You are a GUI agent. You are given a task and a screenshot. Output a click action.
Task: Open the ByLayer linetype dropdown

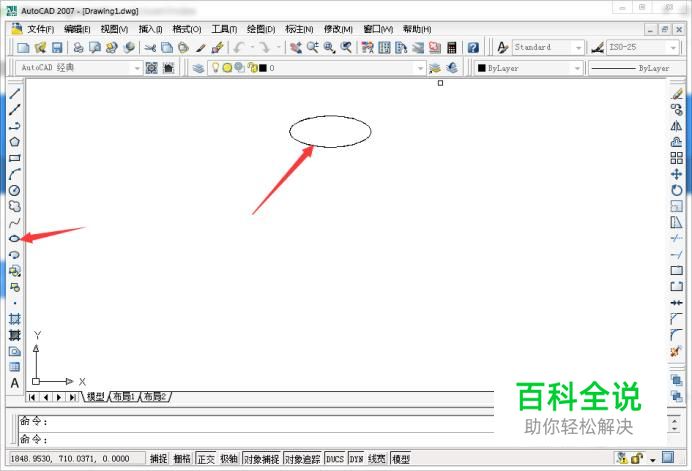637,68
